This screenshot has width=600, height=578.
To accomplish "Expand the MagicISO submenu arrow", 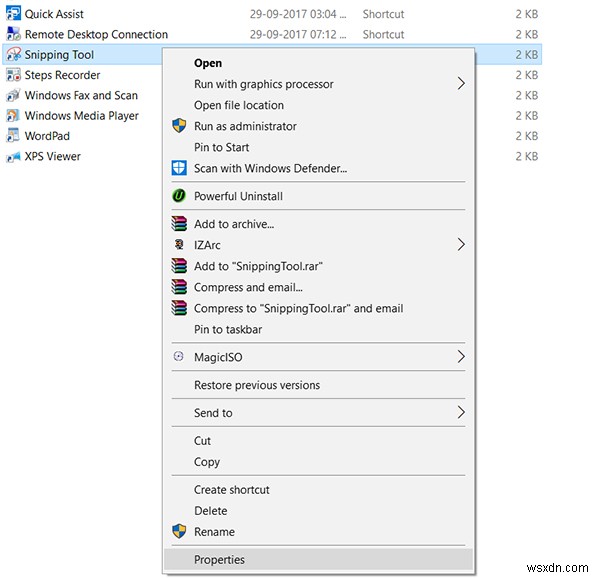I will coord(461,357).
